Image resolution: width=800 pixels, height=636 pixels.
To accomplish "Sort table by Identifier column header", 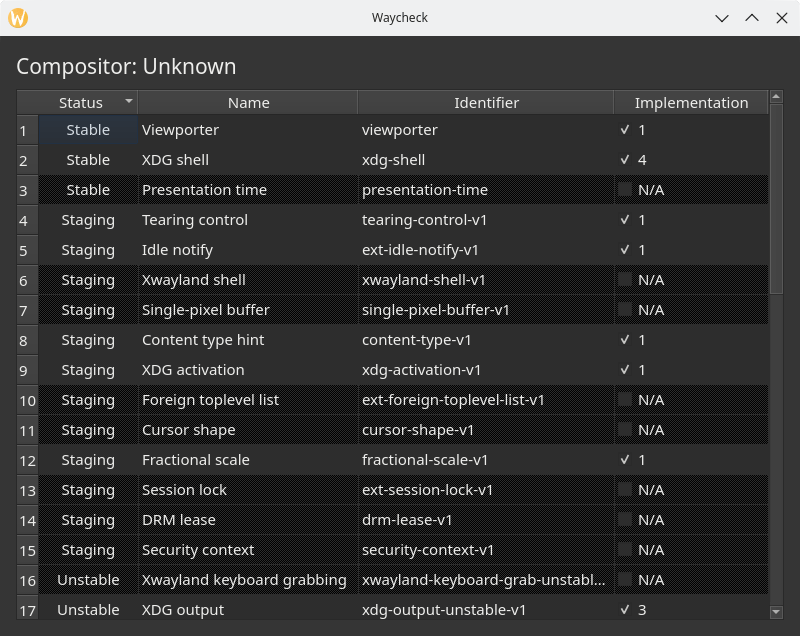I will (486, 103).
